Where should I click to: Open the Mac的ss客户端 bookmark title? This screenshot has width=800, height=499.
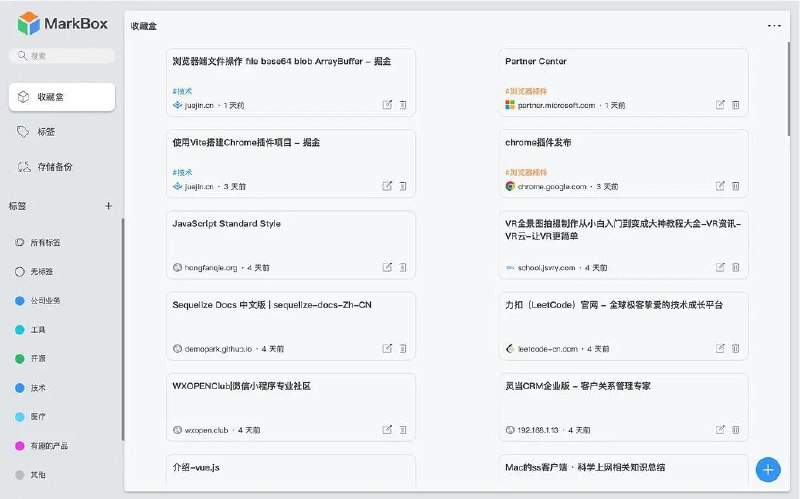click(x=585, y=467)
